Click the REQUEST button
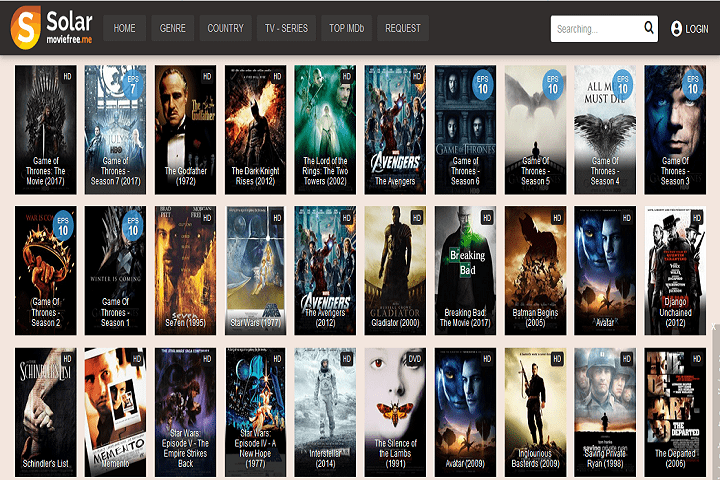This screenshot has width=720, height=480. (x=403, y=28)
